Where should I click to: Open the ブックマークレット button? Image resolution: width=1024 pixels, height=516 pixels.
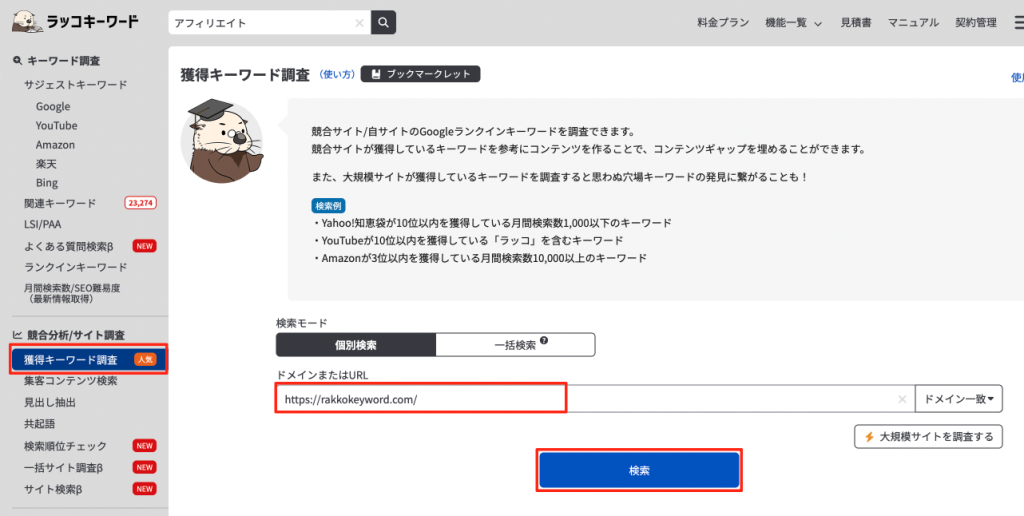click(x=421, y=74)
